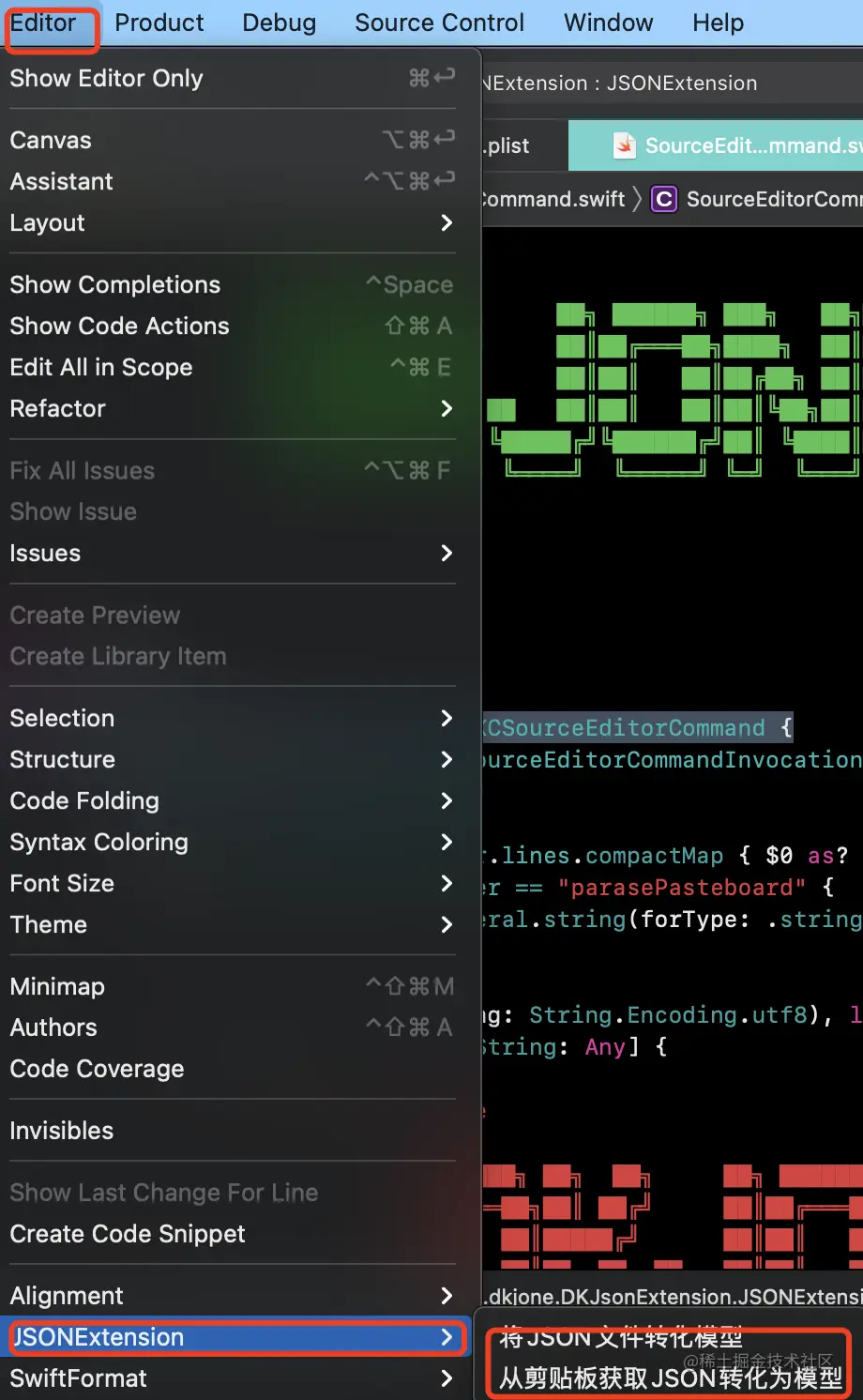Viewport: 863px width, 1400px height.
Task: Open the Product menu
Action: tap(159, 23)
